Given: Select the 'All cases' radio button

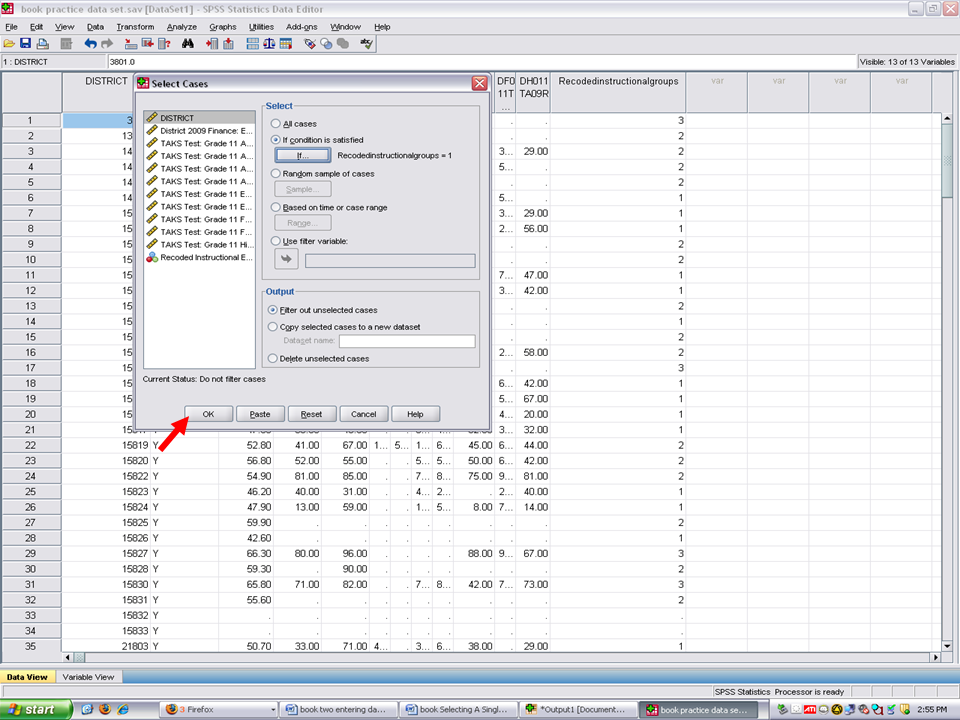Looking at the screenshot, I should pyautogui.click(x=274, y=123).
